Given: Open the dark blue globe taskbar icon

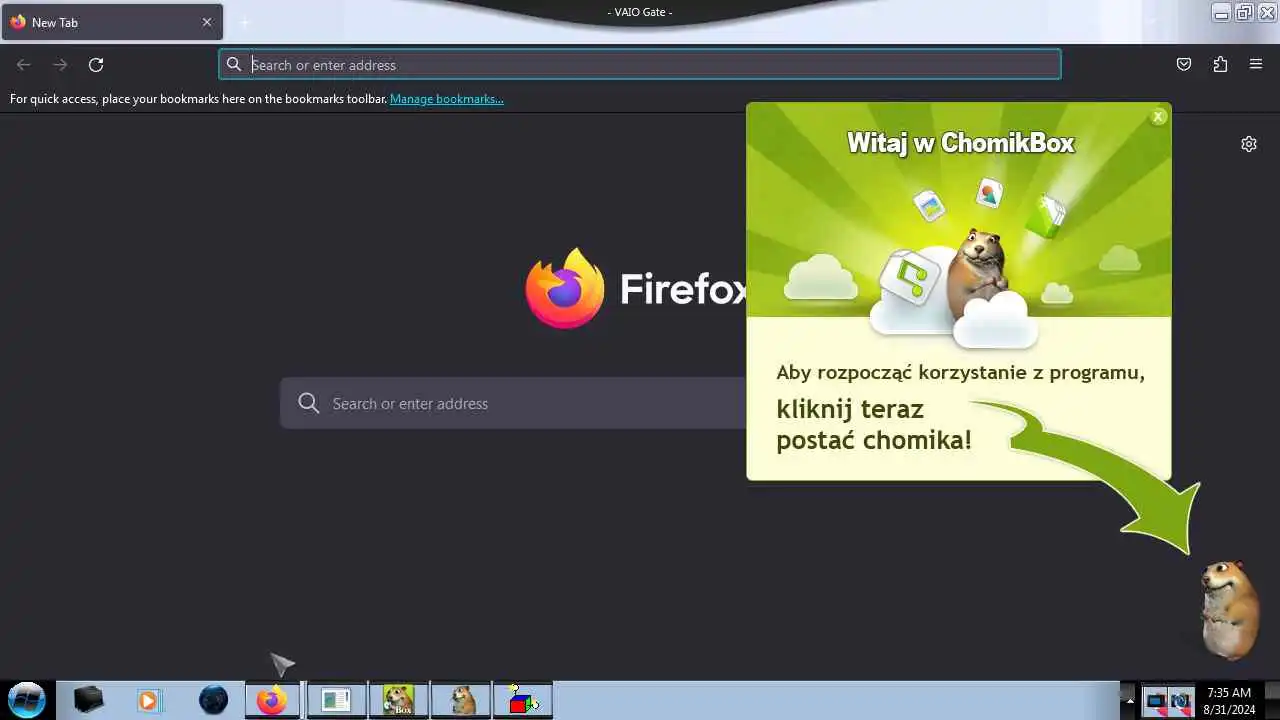Looking at the screenshot, I should [213, 700].
